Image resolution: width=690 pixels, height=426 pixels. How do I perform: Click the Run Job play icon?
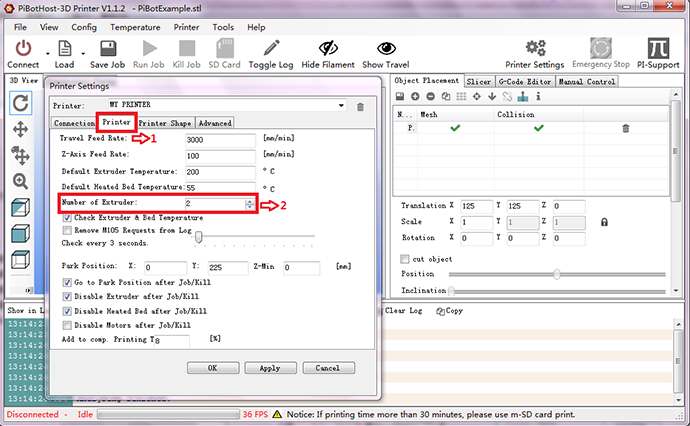[149, 48]
